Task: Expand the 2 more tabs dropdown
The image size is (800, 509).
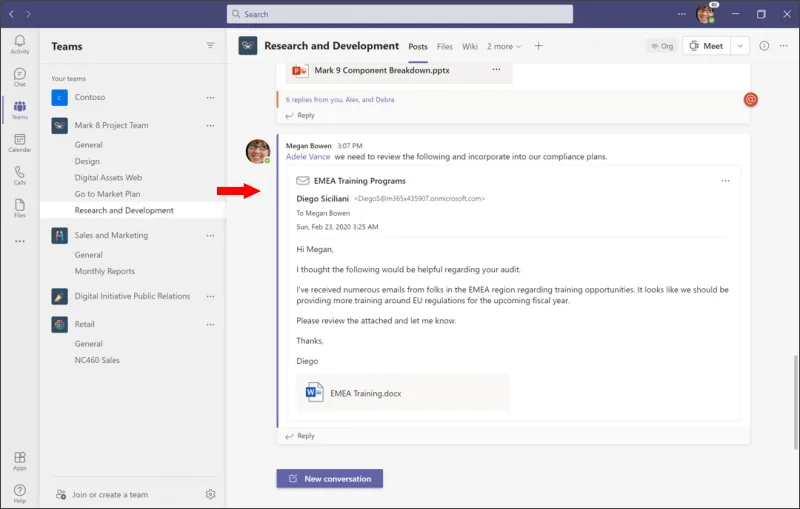Action: point(504,46)
